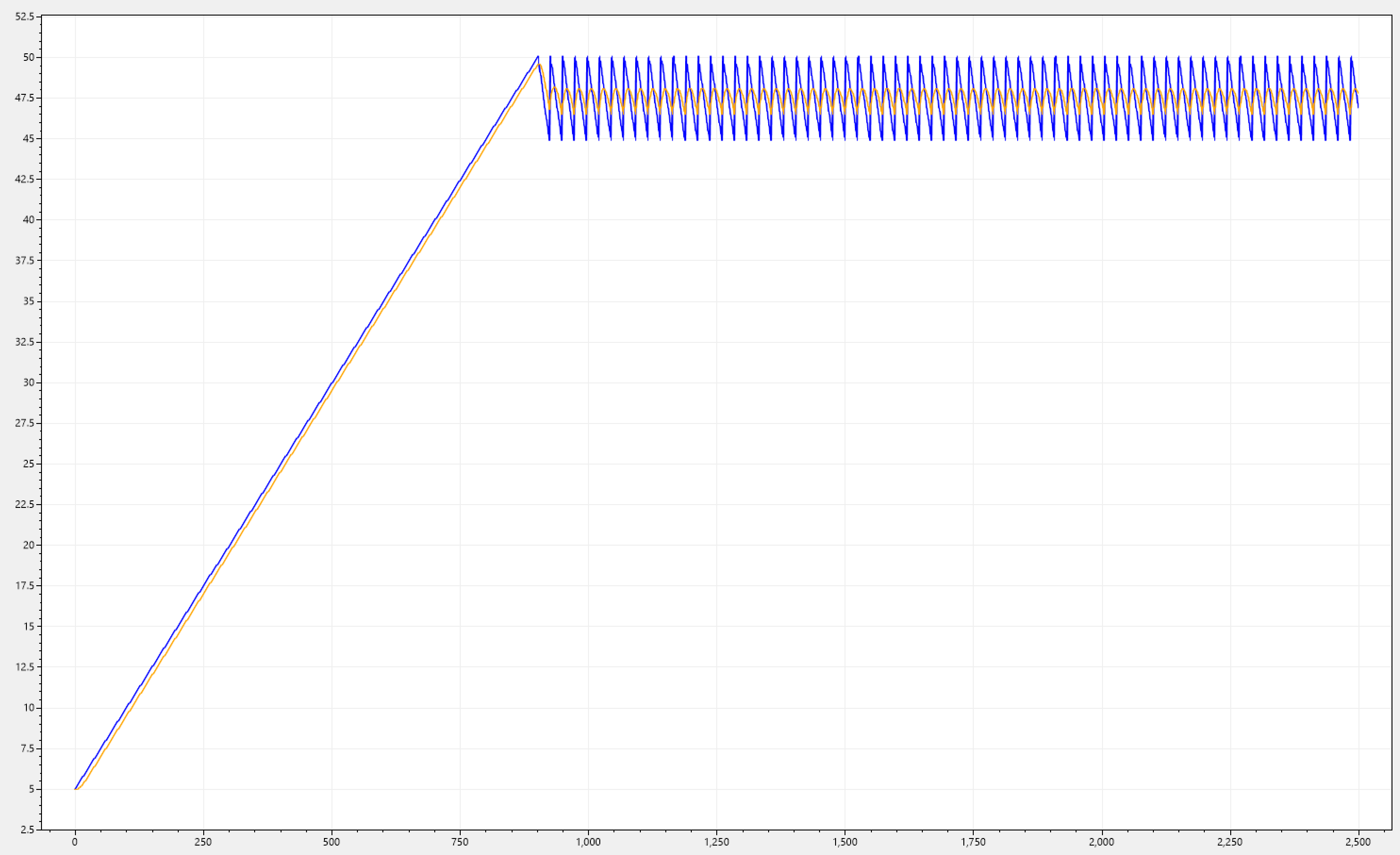This screenshot has width=1400, height=855.
Task: Click the x-axis label 0
Action: (75, 842)
